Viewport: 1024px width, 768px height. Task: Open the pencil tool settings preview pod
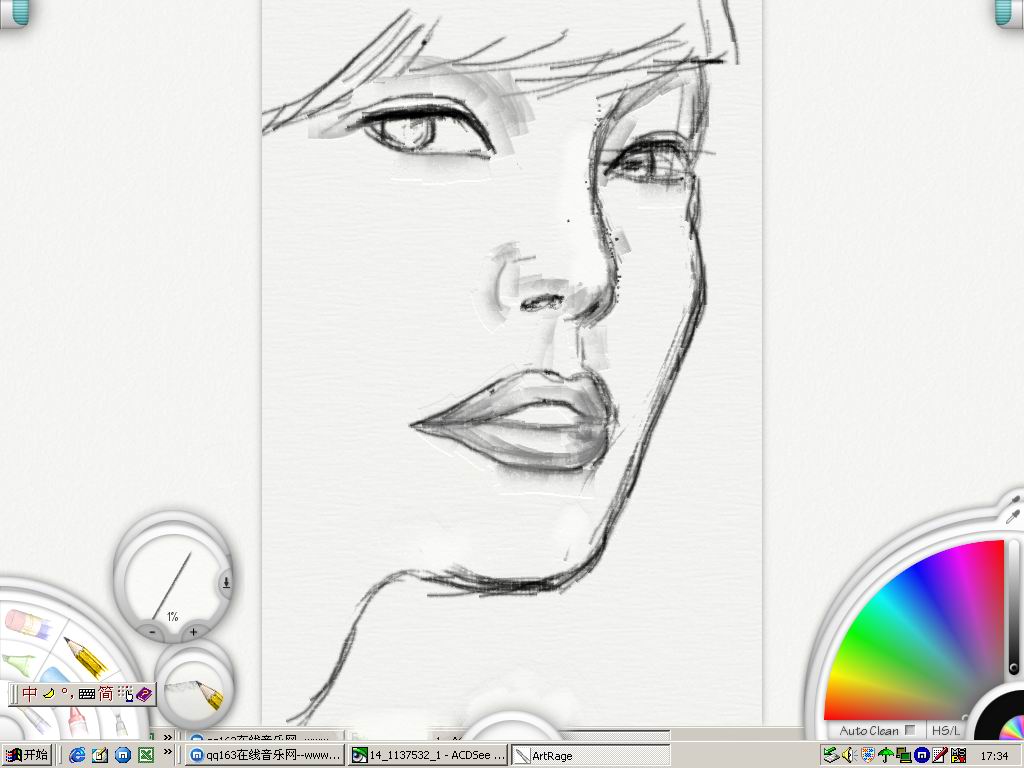click(194, 692)
